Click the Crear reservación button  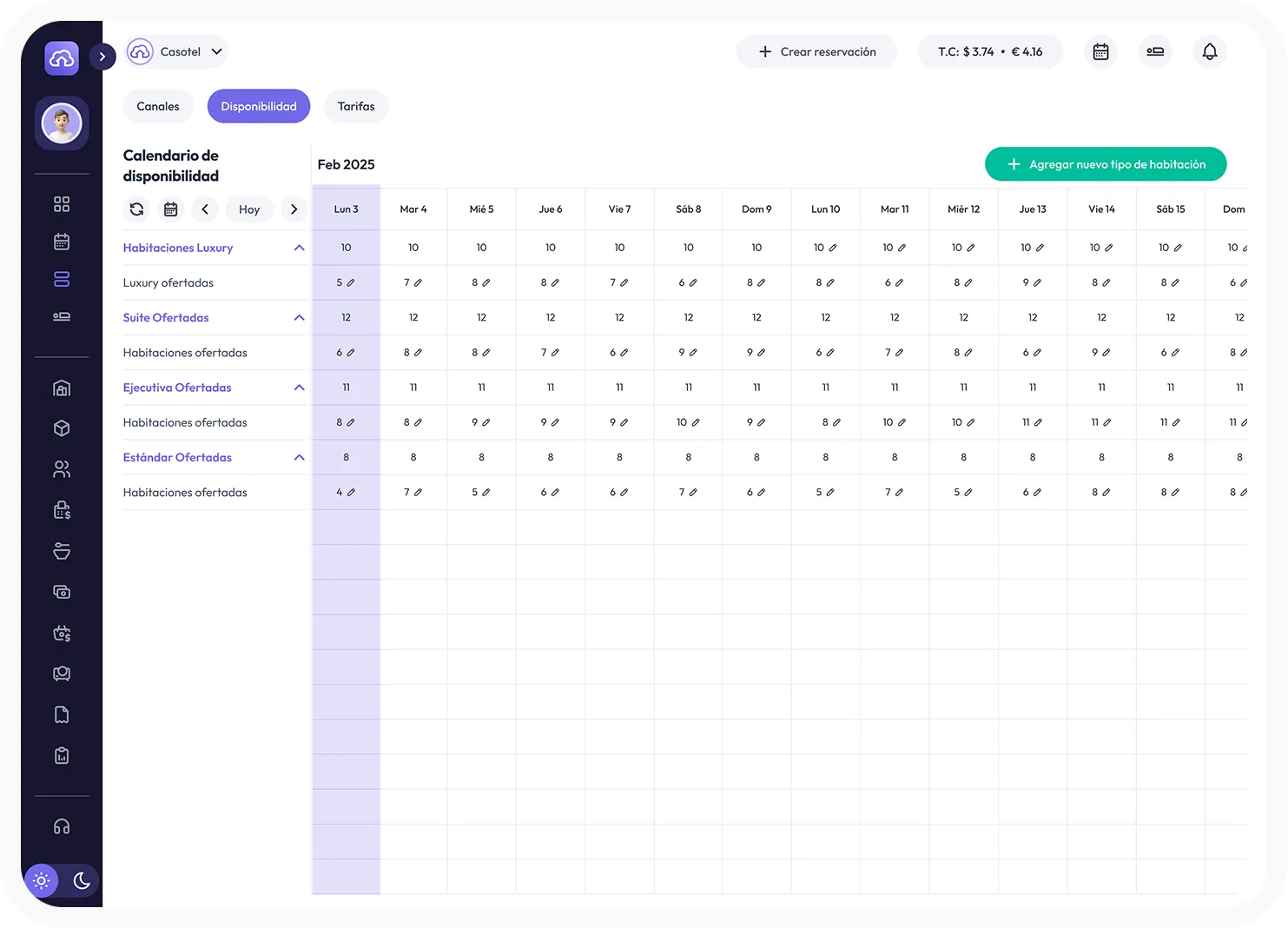click(816, 52)
